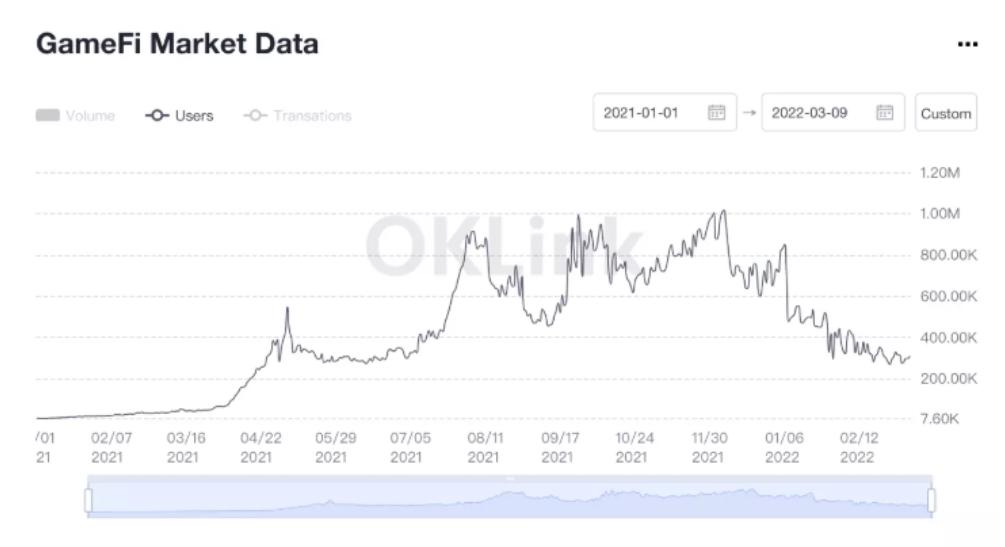Click the Volume legend bar icon
The image size is (1005, 547).
(48, 116)
